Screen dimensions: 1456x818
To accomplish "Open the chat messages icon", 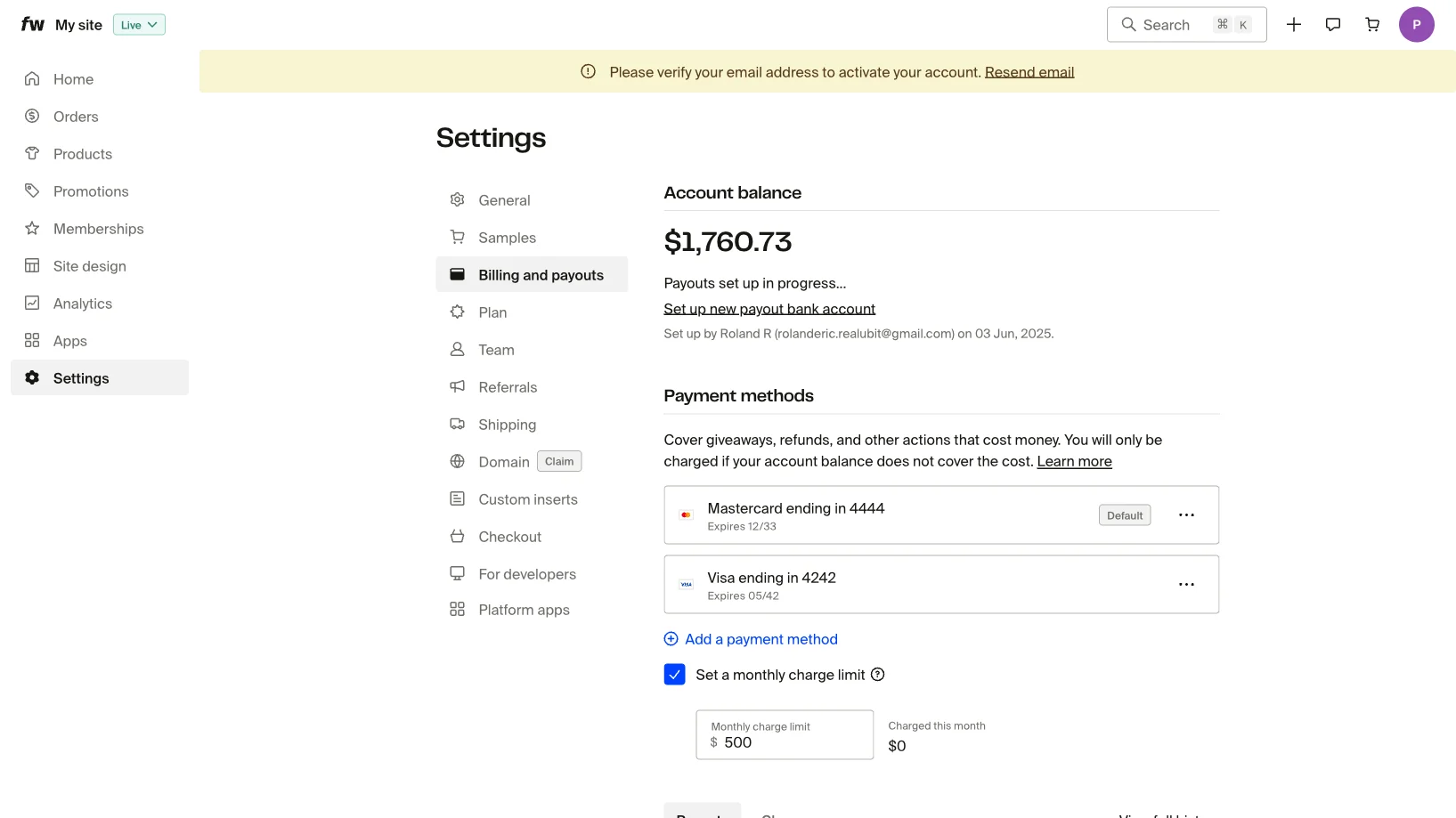I will tap(1333, 25).
